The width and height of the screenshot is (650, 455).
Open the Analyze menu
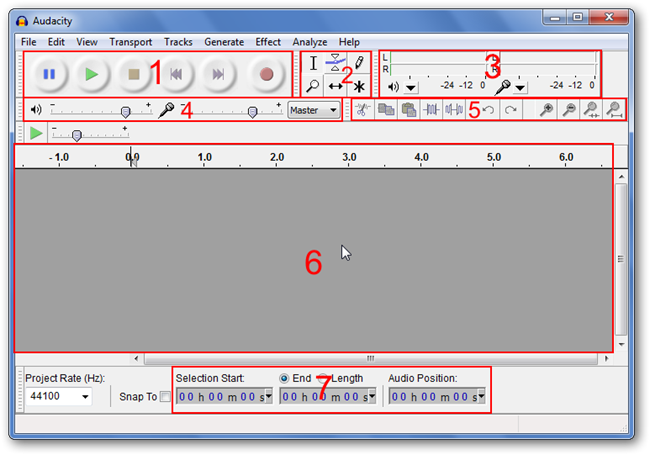coord(310,42)
